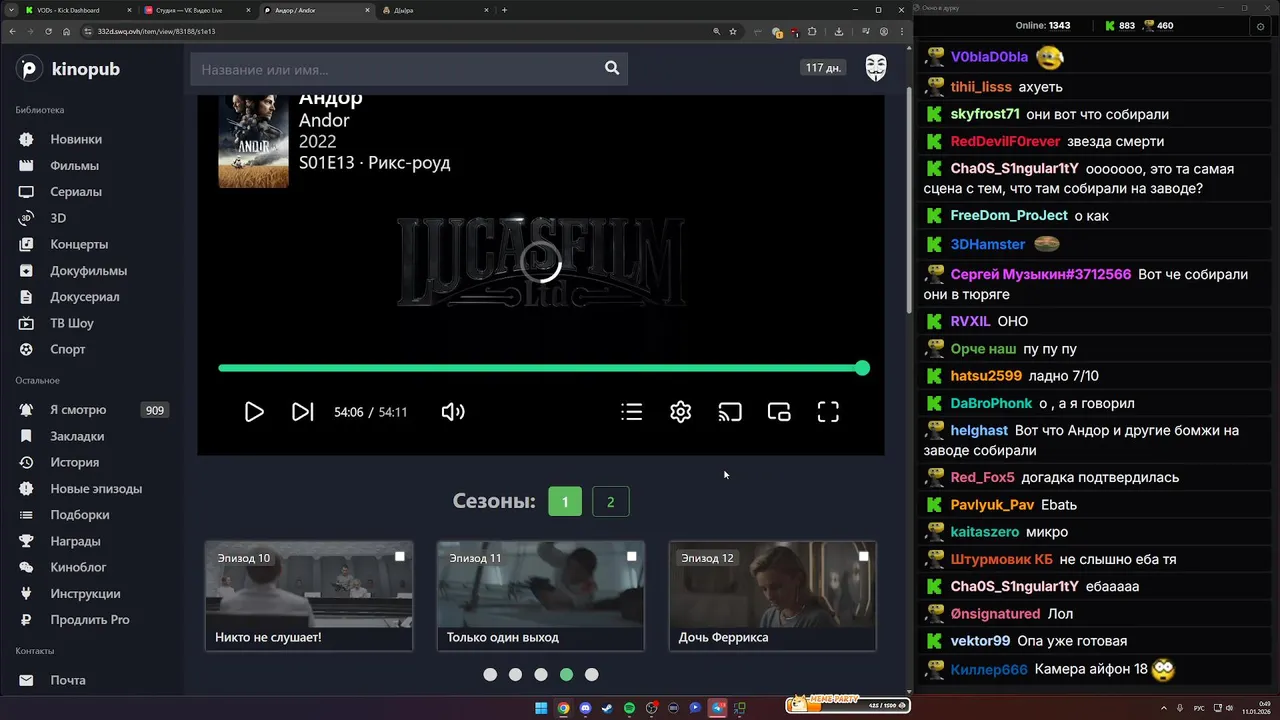This screenshot has width=1280, height=720.
Task: Click the ТВ Шоу sidebar icon
Action: 27,323
